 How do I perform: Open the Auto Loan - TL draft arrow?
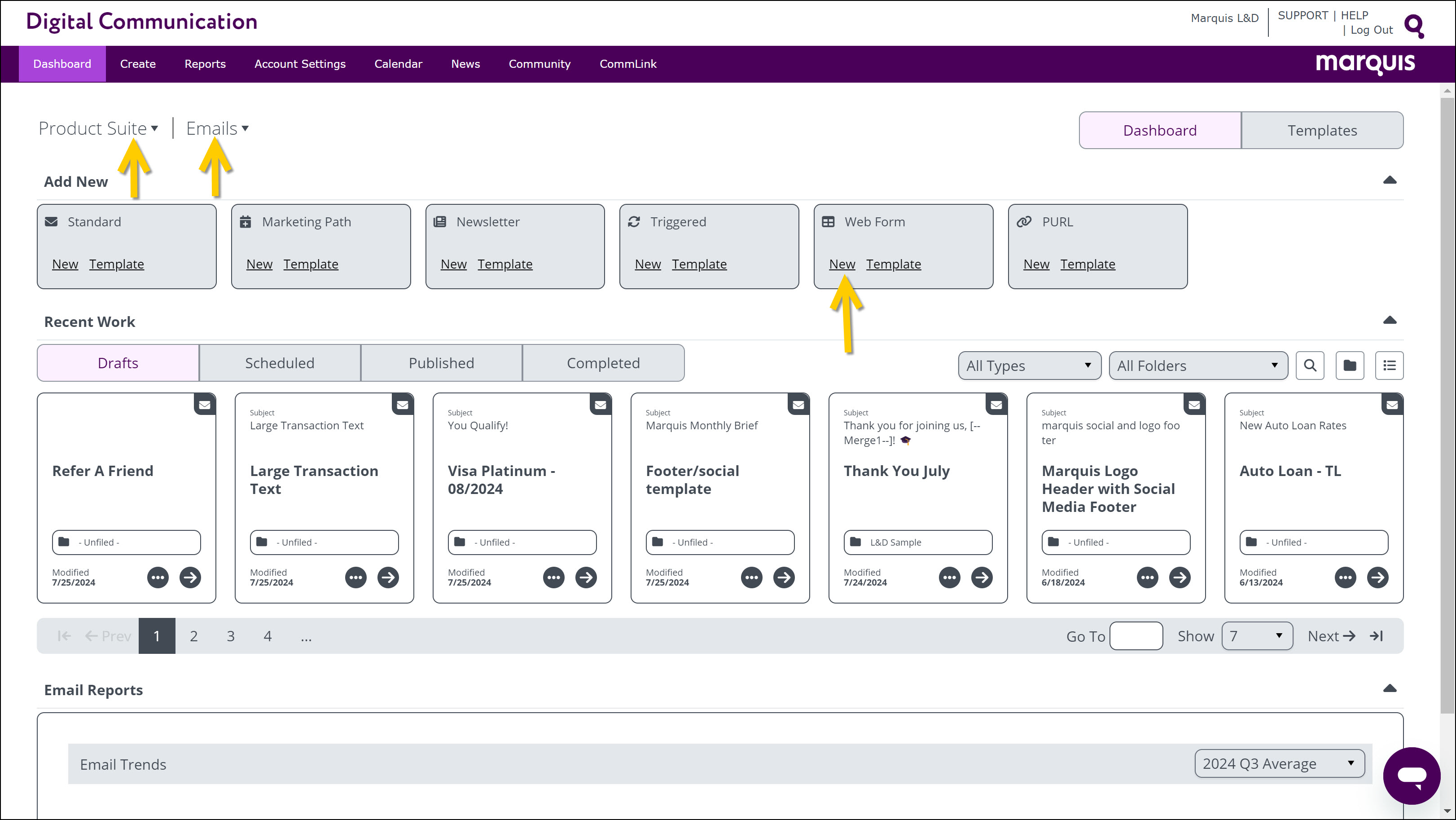pos(1378,578)
